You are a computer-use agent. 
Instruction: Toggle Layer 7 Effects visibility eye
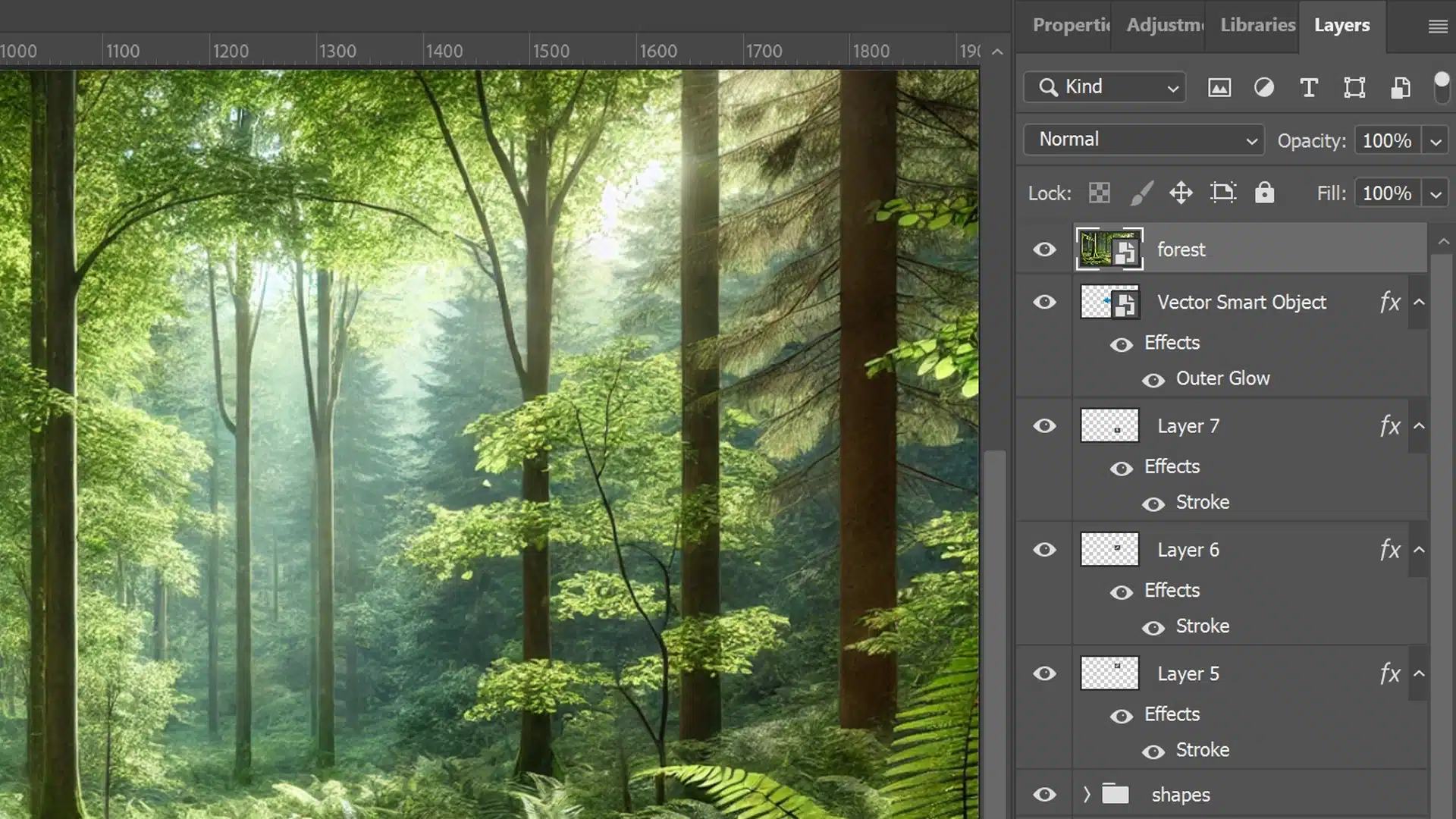pos(1122,469)
